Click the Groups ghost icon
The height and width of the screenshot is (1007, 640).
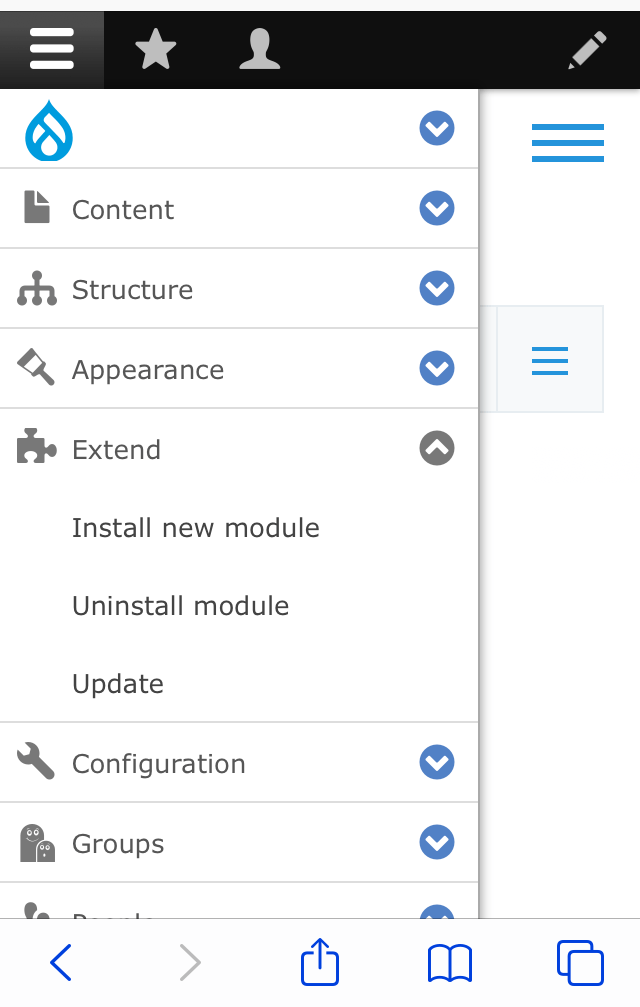[x=34, y=842]
